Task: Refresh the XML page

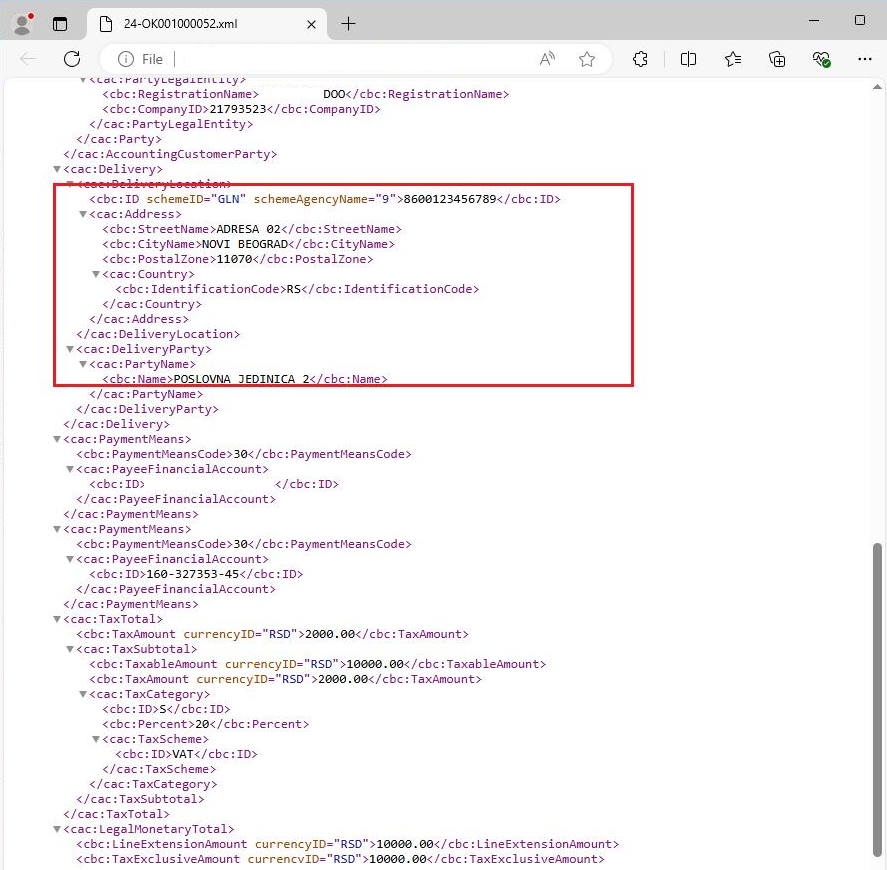Action: pos(73,59)
